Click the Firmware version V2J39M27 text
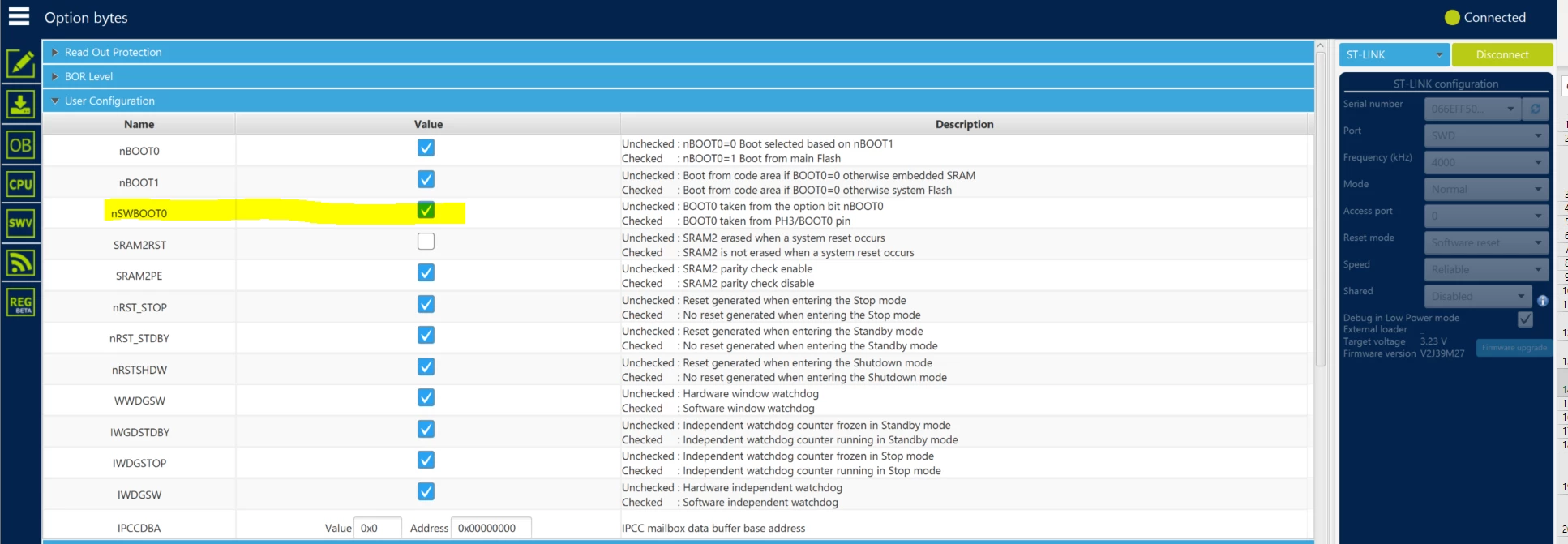The height and width of the screenshot is (544, 1568). [1403, 353]
